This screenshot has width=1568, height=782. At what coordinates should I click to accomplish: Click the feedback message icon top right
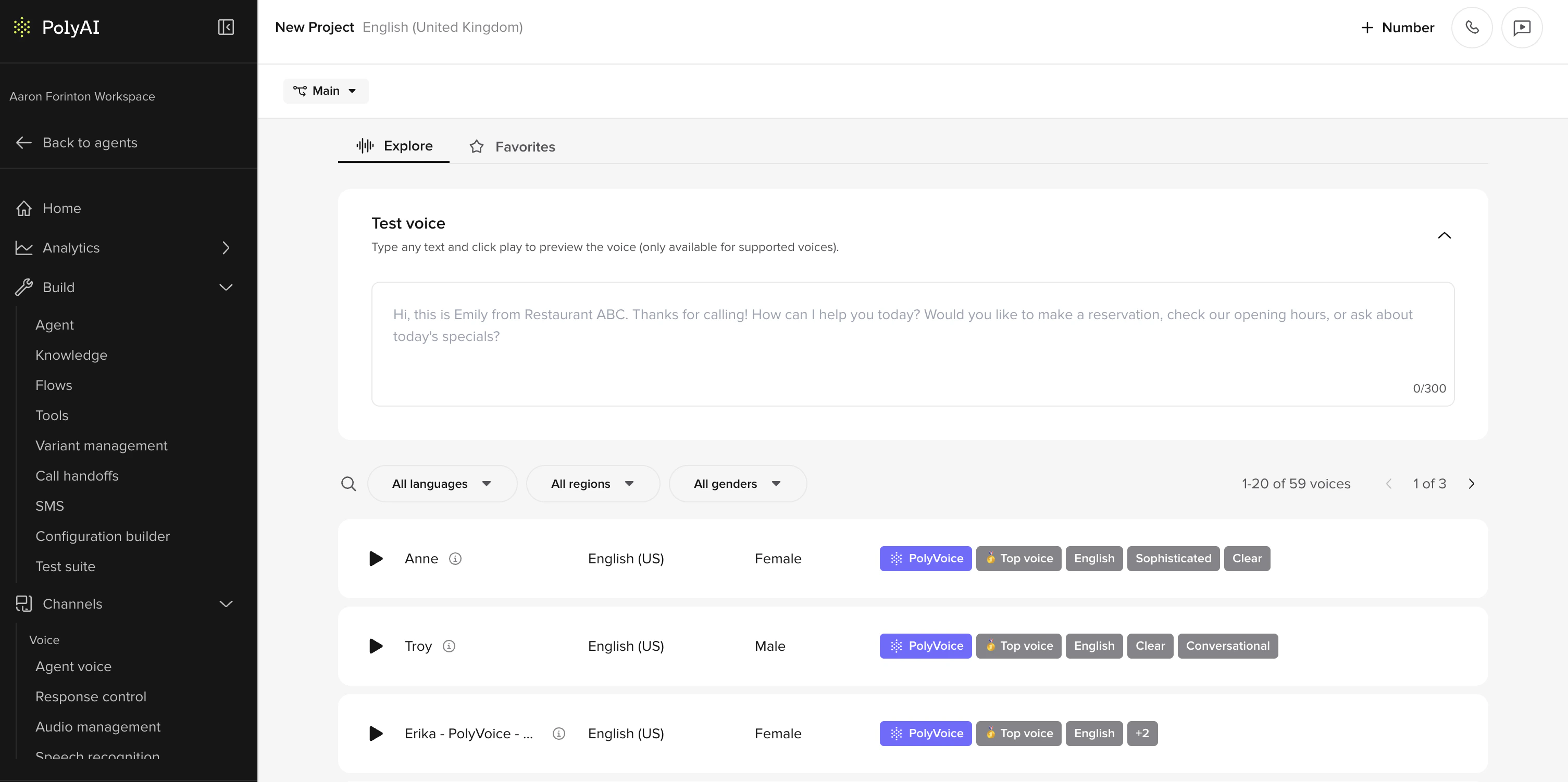tap(1522, 28)
